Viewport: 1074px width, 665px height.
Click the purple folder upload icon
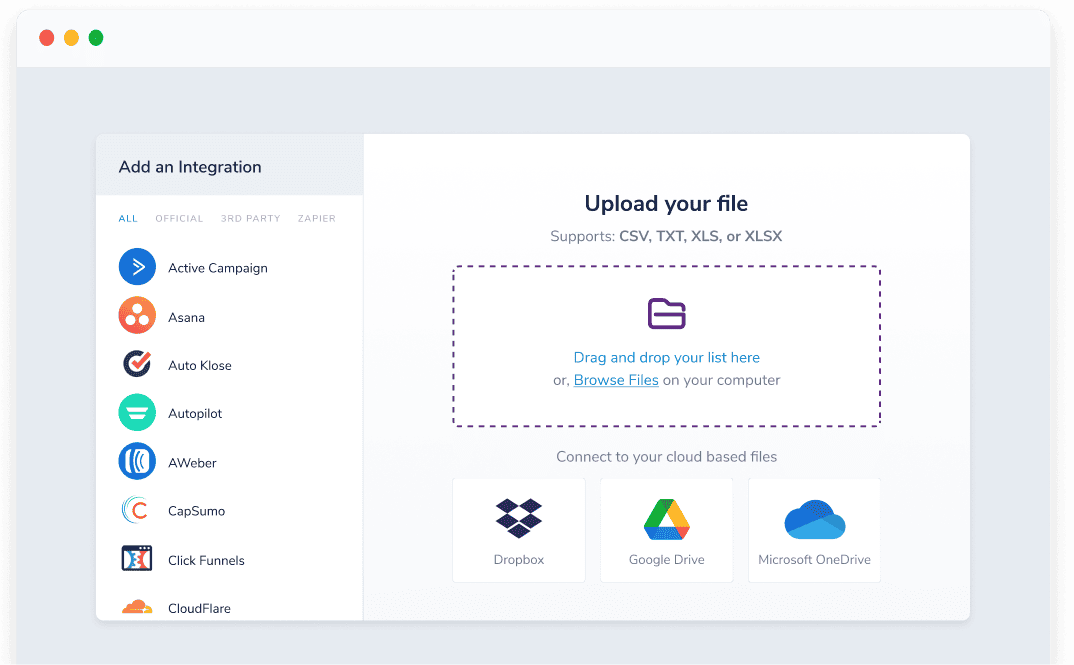coord(666,313)
